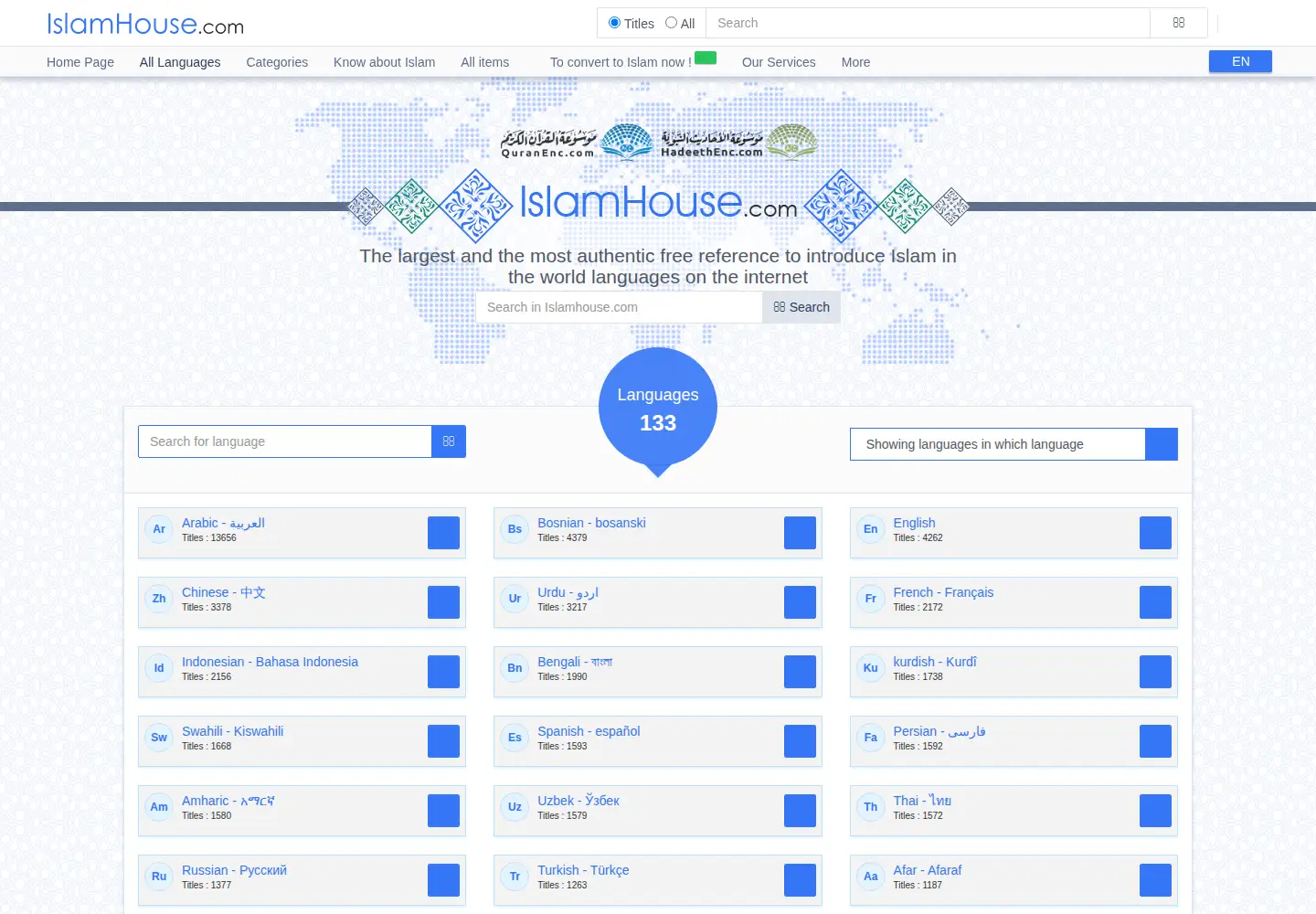Viewport: 1316px width, 914px height.
Task: Click Uz badge icon for Uzbek
Action: click(x=515, y=807)
